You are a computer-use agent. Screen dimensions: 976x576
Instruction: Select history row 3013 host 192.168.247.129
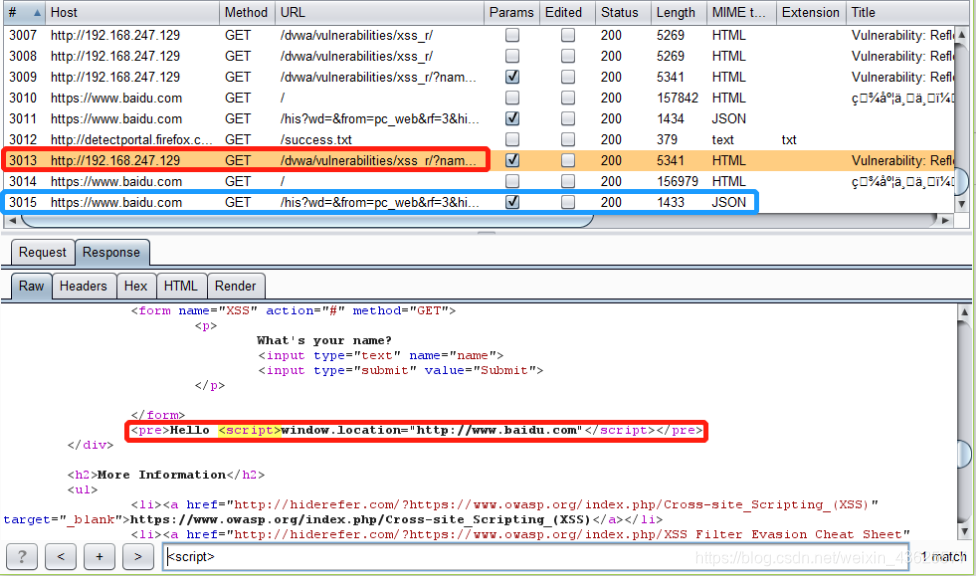point(479,160)
